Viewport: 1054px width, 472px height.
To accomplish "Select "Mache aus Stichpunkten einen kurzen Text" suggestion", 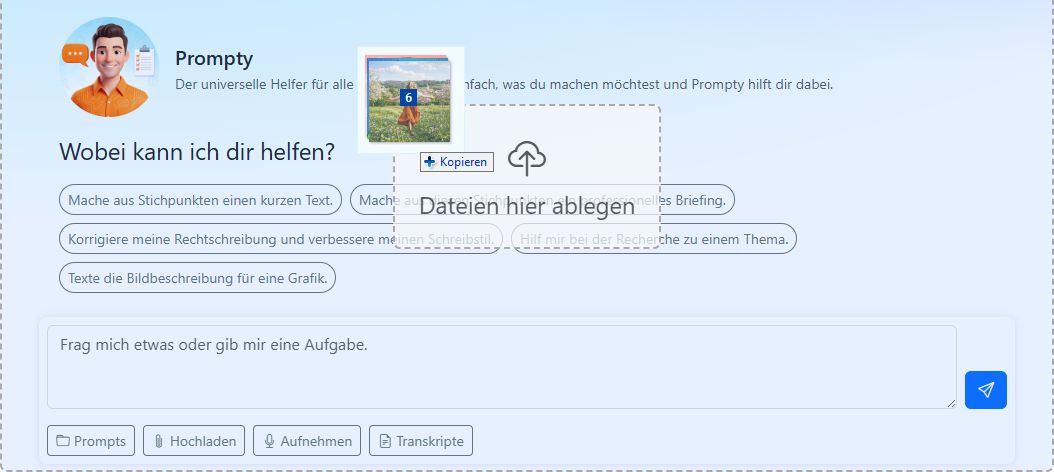I will point(200,200).
